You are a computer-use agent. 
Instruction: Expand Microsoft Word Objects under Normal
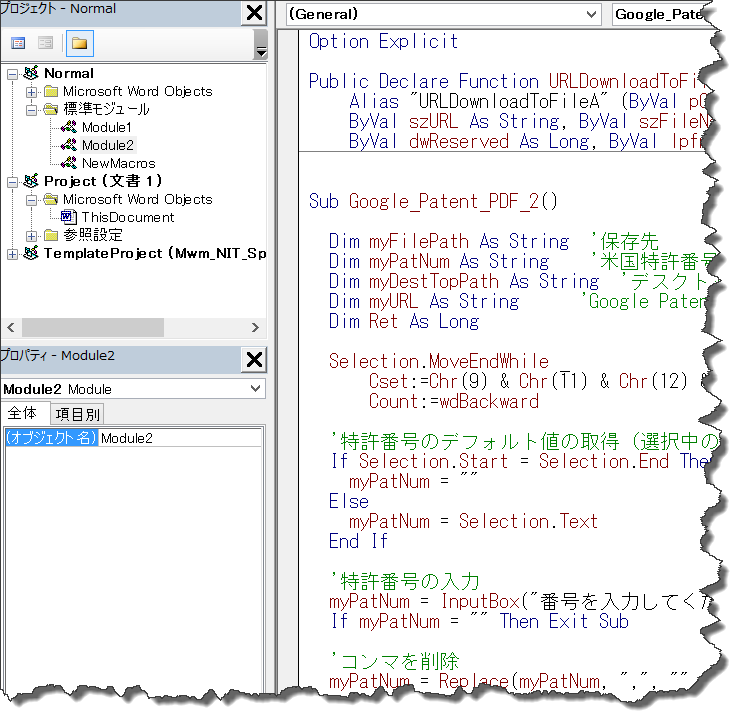click(x=32, y=91)
